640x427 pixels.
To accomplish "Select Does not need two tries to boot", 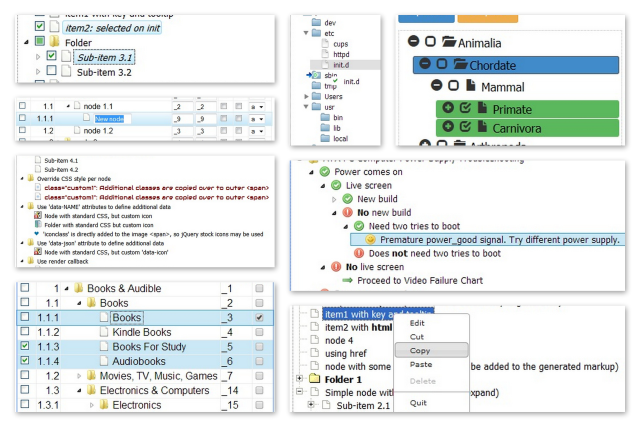I will 434,254.
